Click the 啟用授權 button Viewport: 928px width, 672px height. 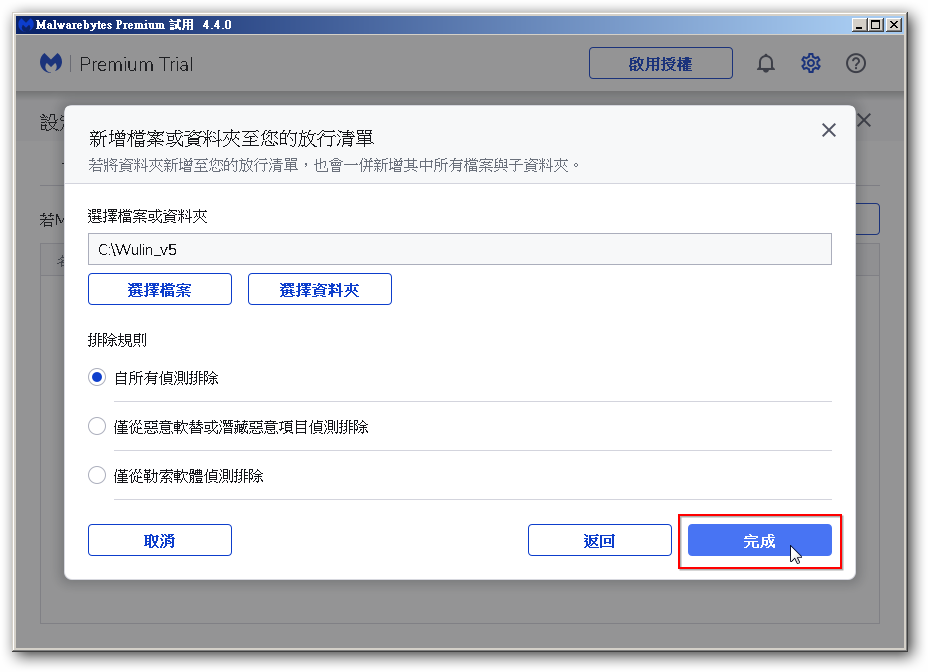[x=660, y=64]
